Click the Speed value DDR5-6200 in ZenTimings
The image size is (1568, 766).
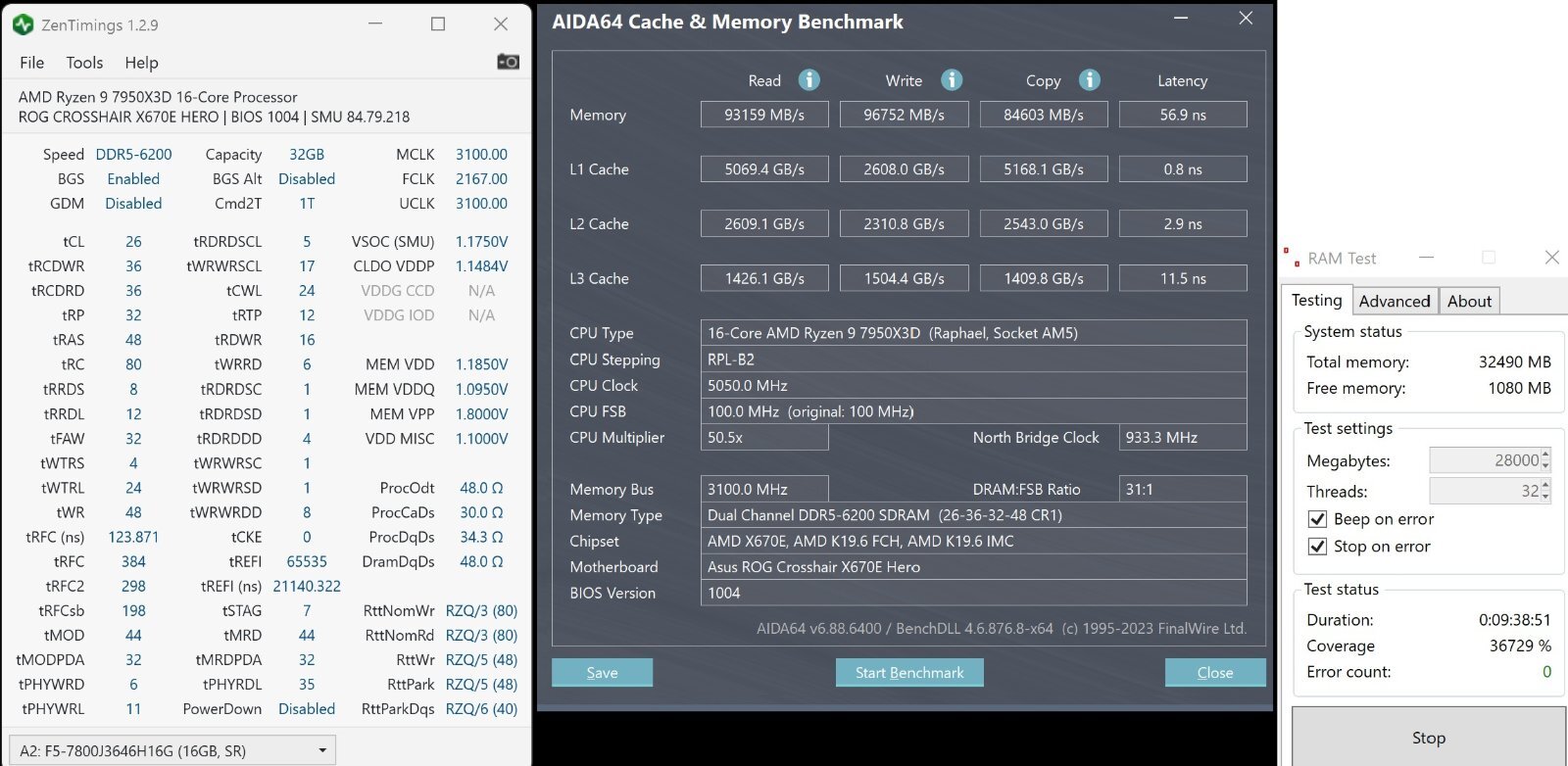(133, 155)
